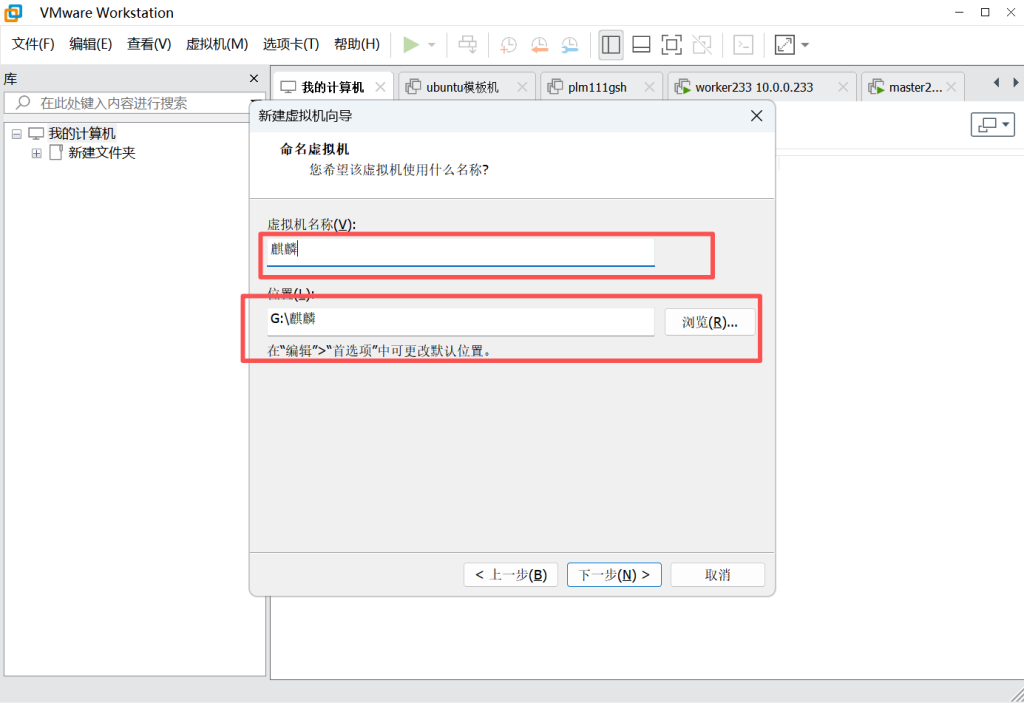
Task: Take a snapshot using the clock-plus icon
Action: pos(509,45)
